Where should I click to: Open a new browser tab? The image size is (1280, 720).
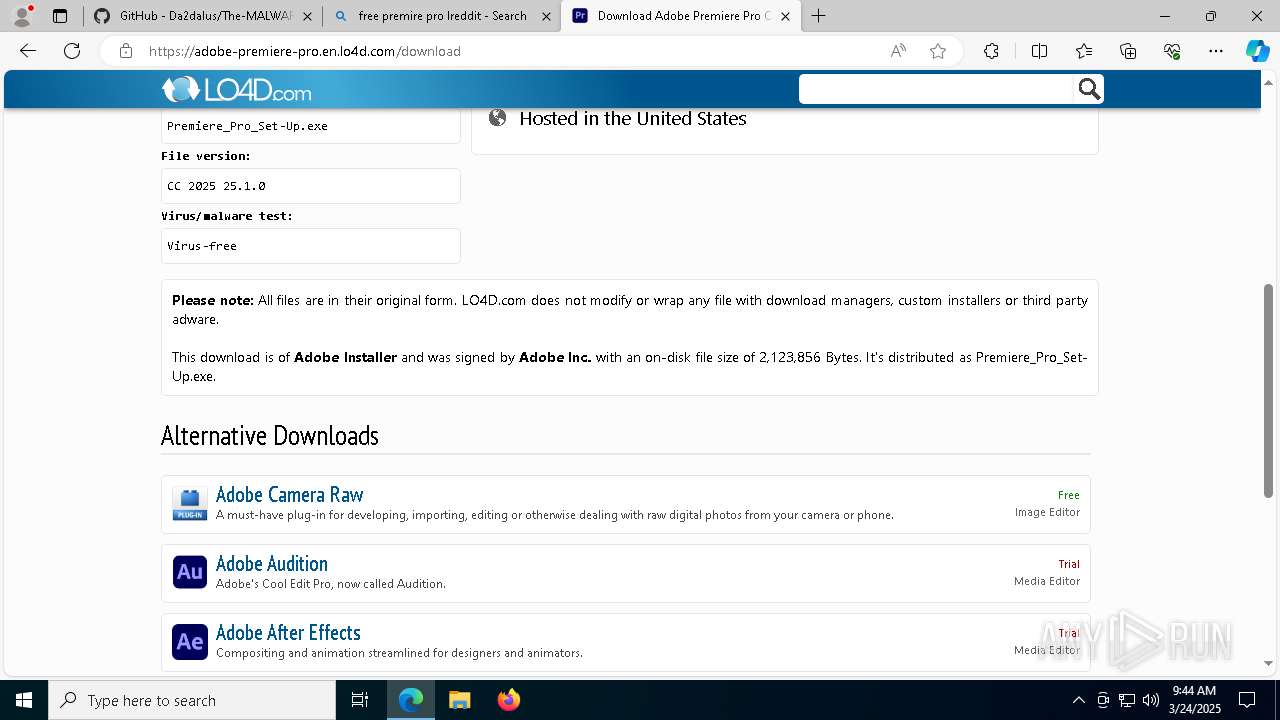click(818, 16)
